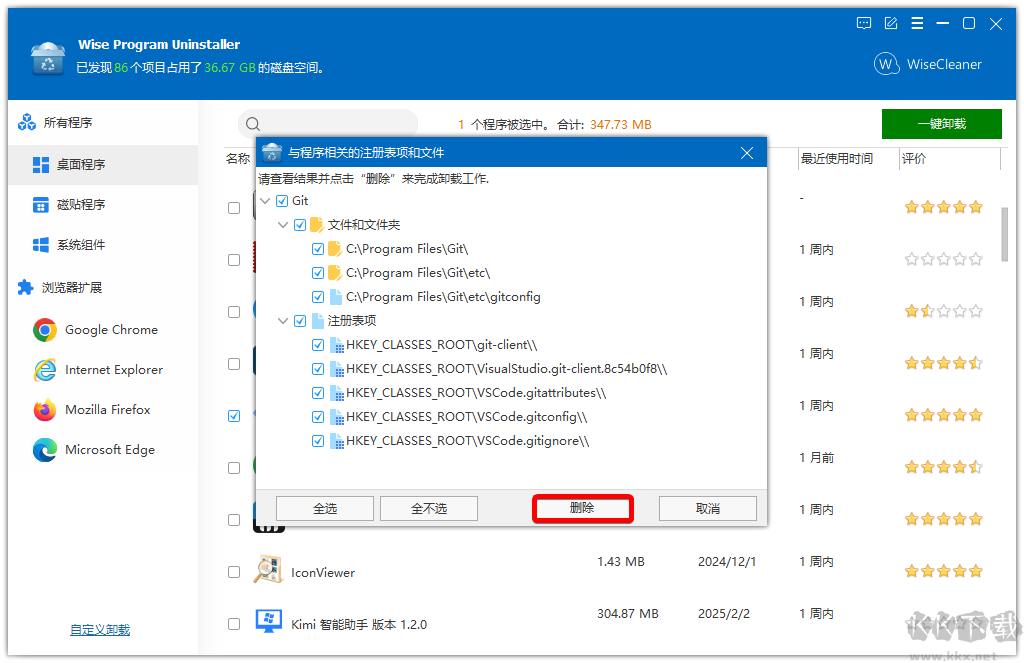The width and height of the screenshot is (1024, 663).
Task: Click the 取消 button
Action: click(708, 508)
